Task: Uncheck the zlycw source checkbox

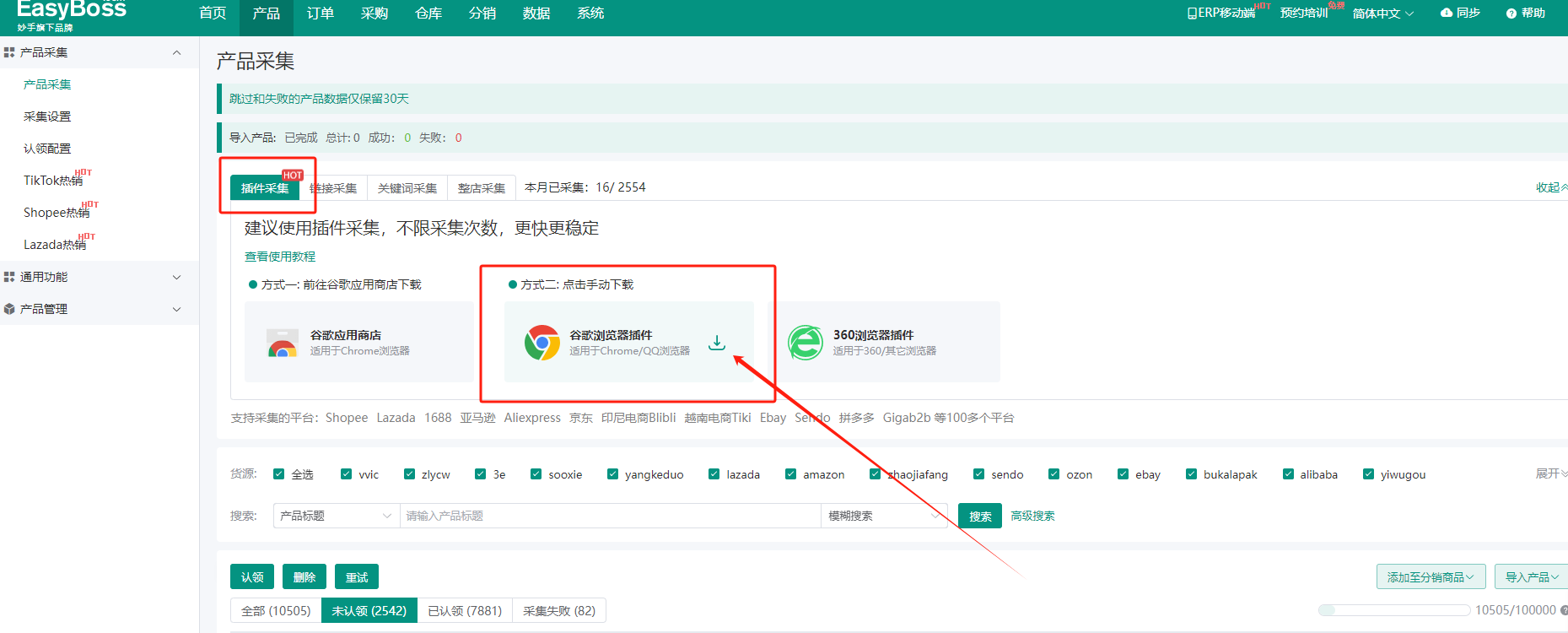Action: tap(409, 474)
